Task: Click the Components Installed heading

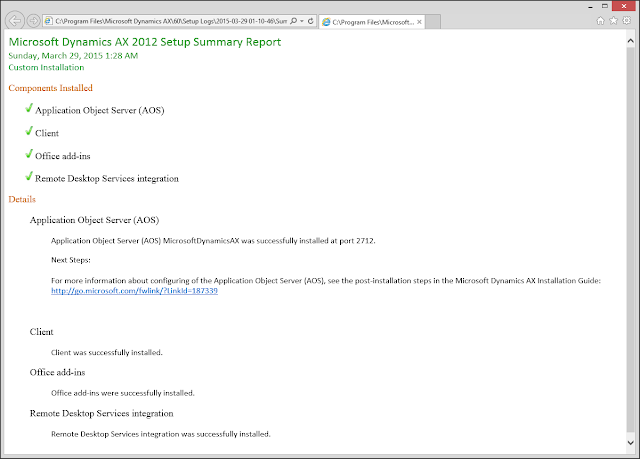Action: coord(51,88)
